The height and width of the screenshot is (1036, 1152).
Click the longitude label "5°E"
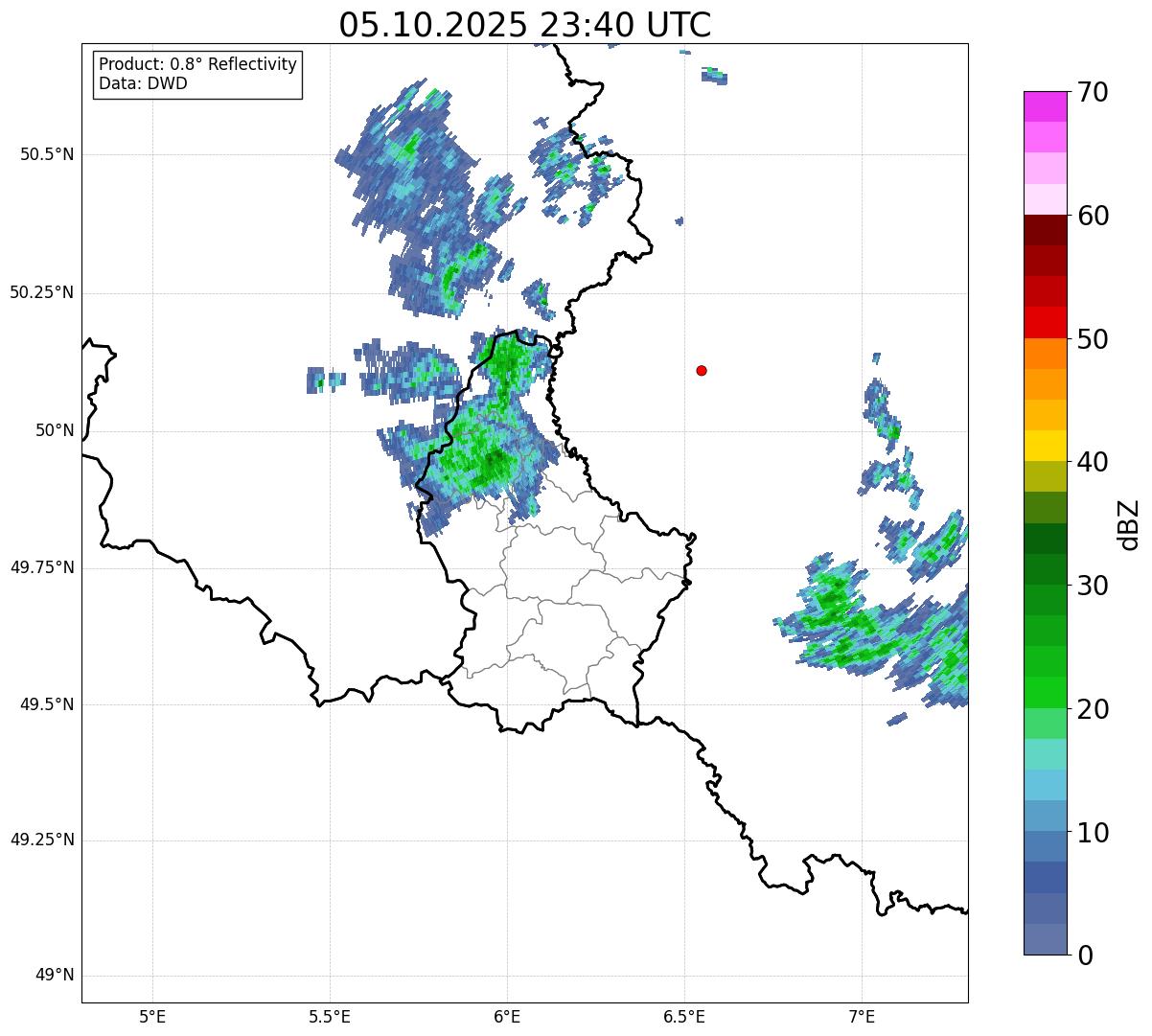coord(152,1017)
